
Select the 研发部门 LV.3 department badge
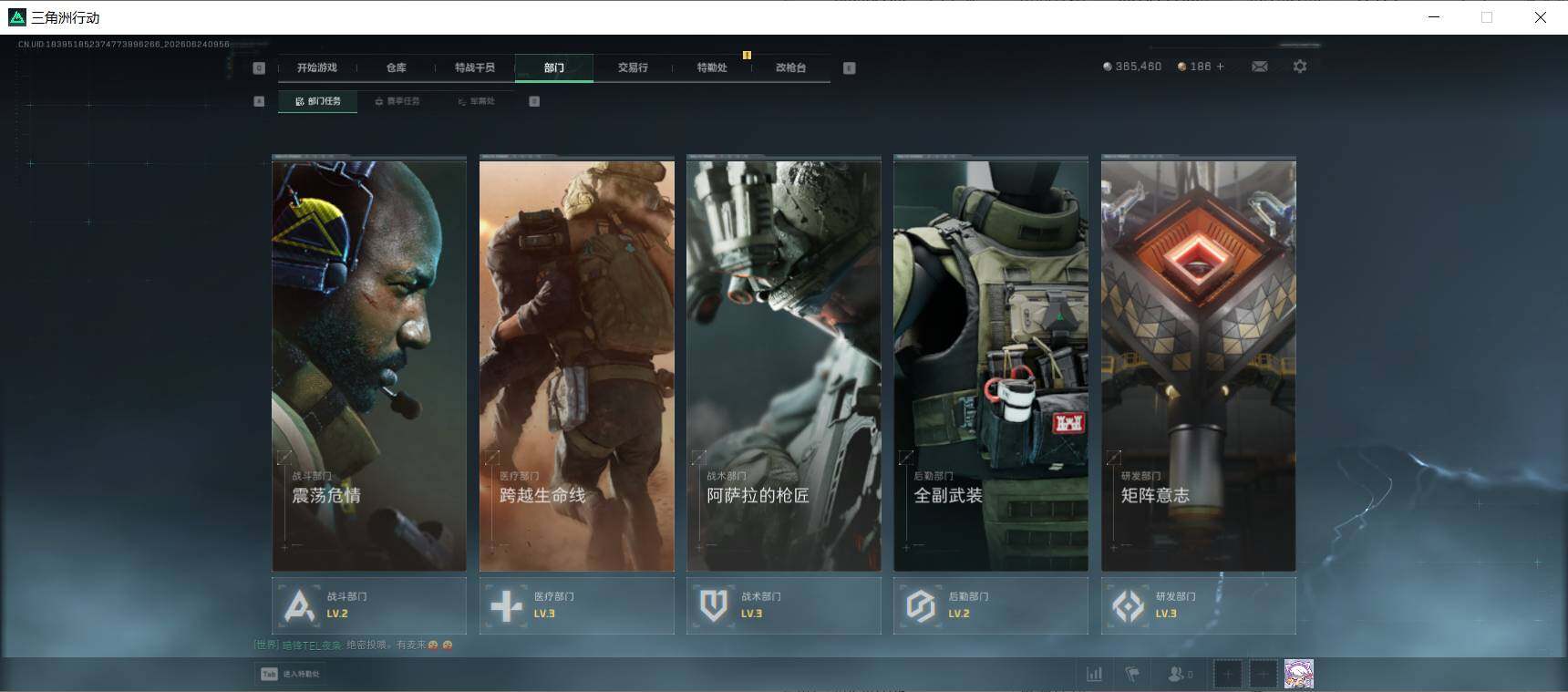tap(1199, 605)
